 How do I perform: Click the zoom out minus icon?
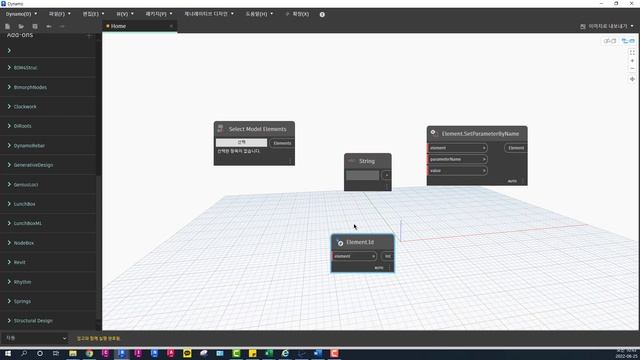[x=632, y=69]
